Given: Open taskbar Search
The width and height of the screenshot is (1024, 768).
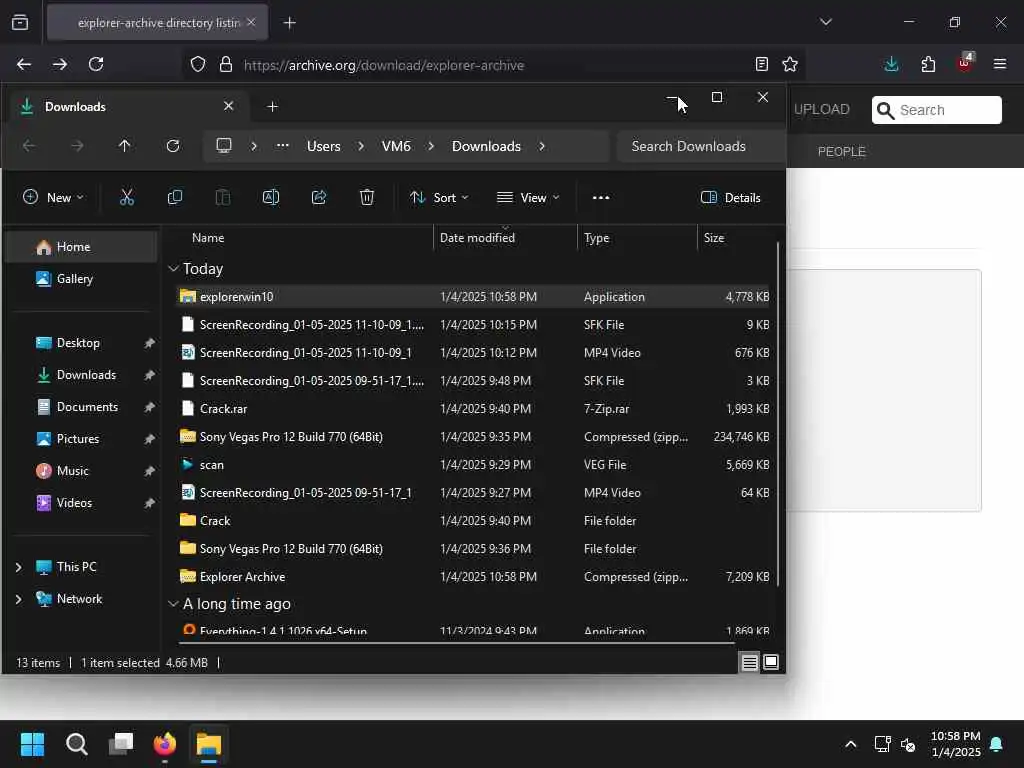Looking at the screenshot, I should tap(76, 744).
